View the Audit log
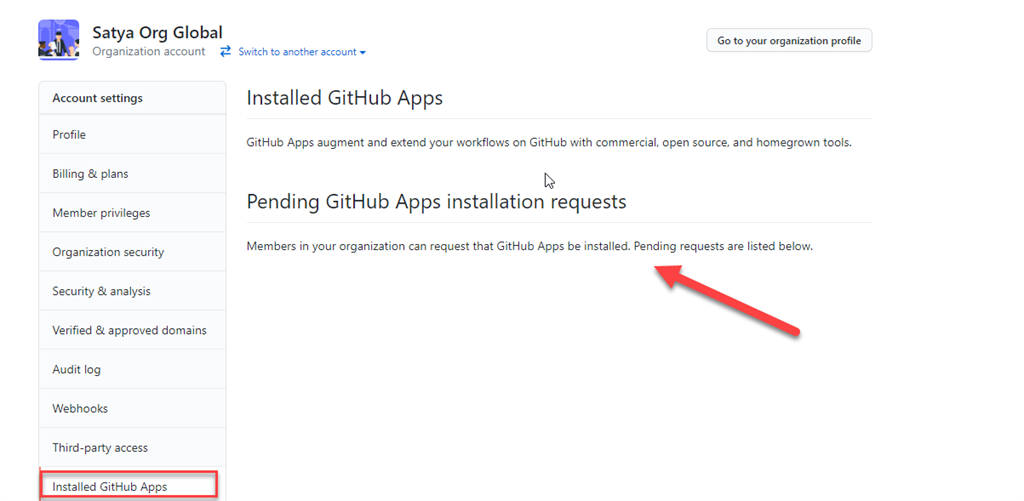This screenshot has height=501, width=1024. (x=76, y=369)
